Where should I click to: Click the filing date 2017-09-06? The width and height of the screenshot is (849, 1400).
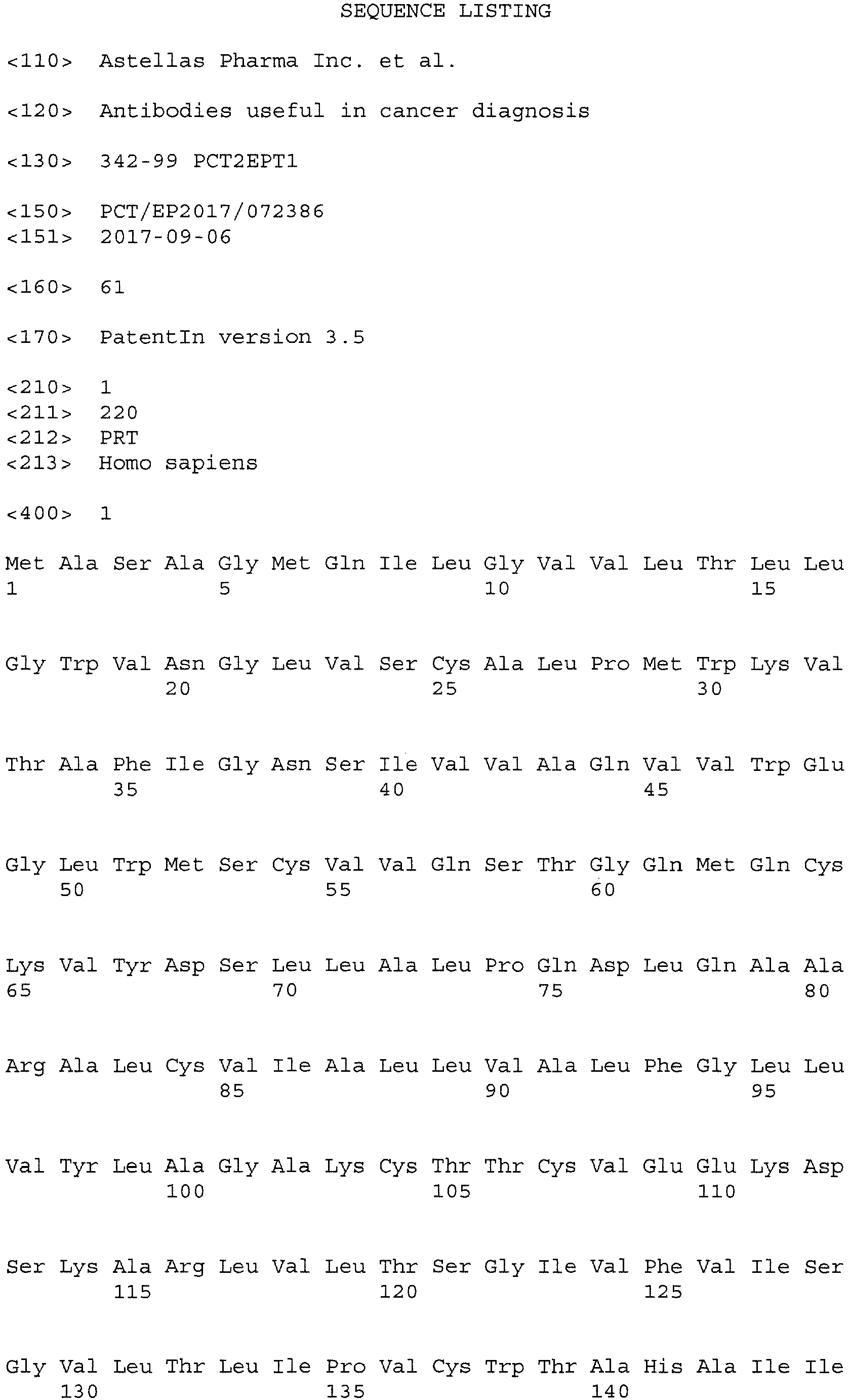click(x=165, y=237)
